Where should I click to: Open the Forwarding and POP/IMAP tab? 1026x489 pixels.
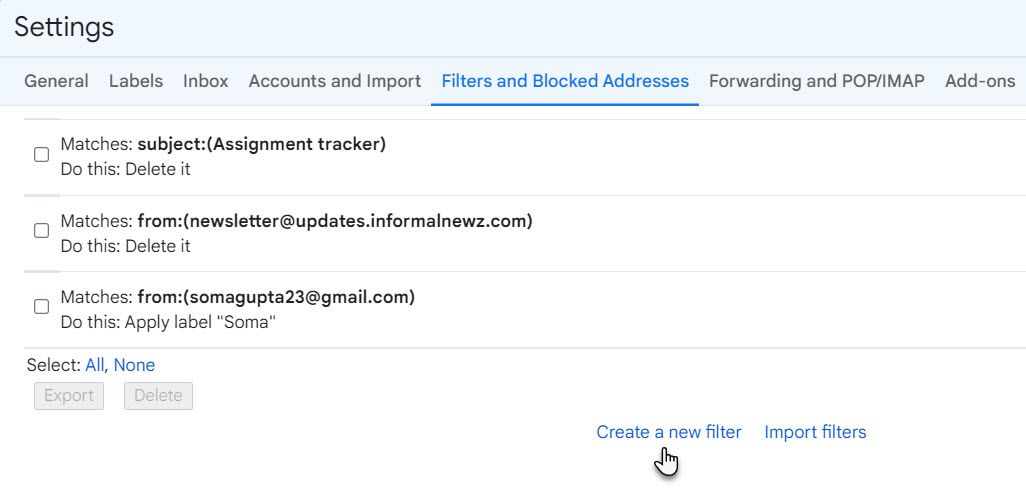pos(817,81)
